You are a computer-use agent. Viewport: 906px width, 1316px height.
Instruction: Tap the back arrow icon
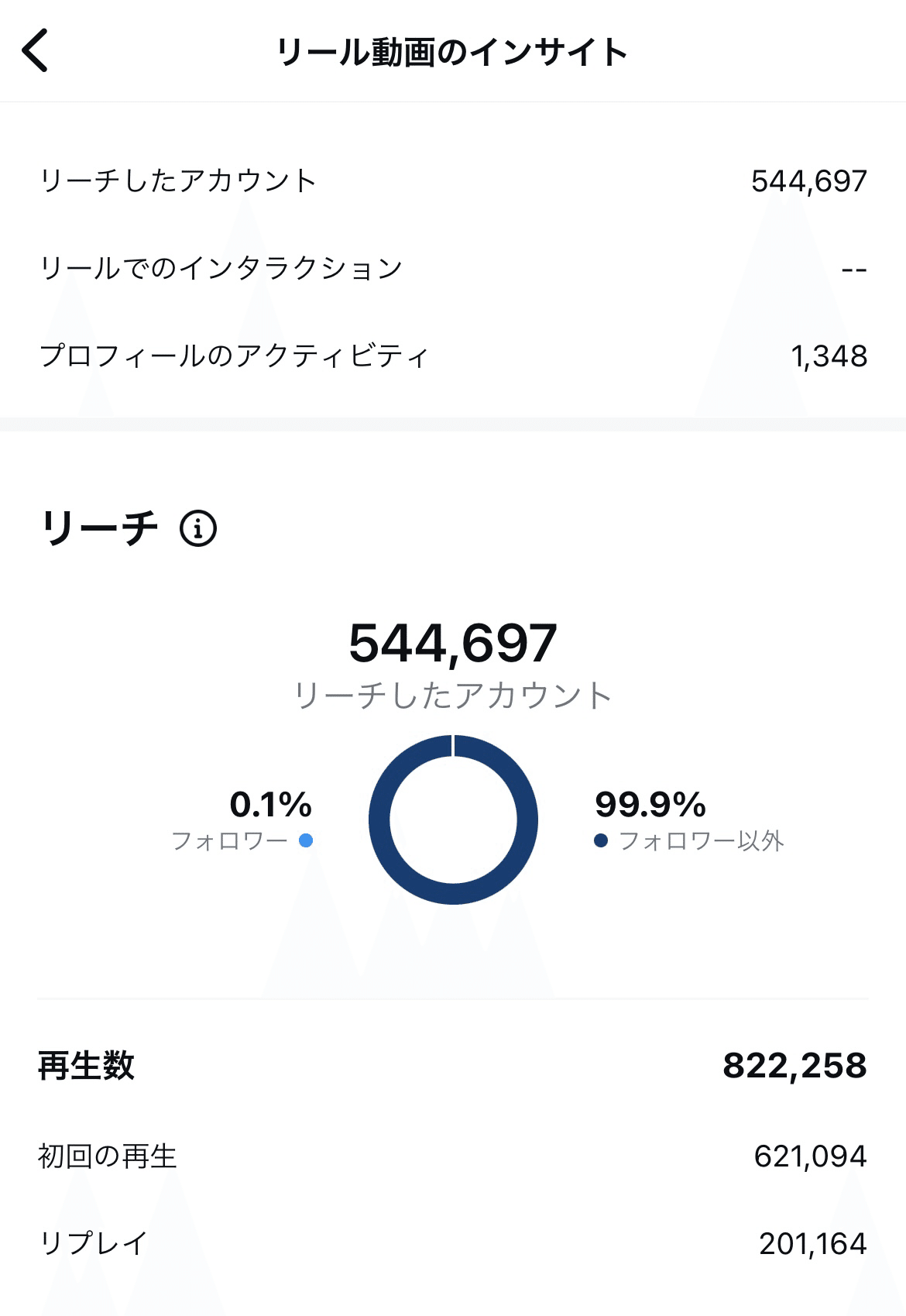click(x=36, y=51)
